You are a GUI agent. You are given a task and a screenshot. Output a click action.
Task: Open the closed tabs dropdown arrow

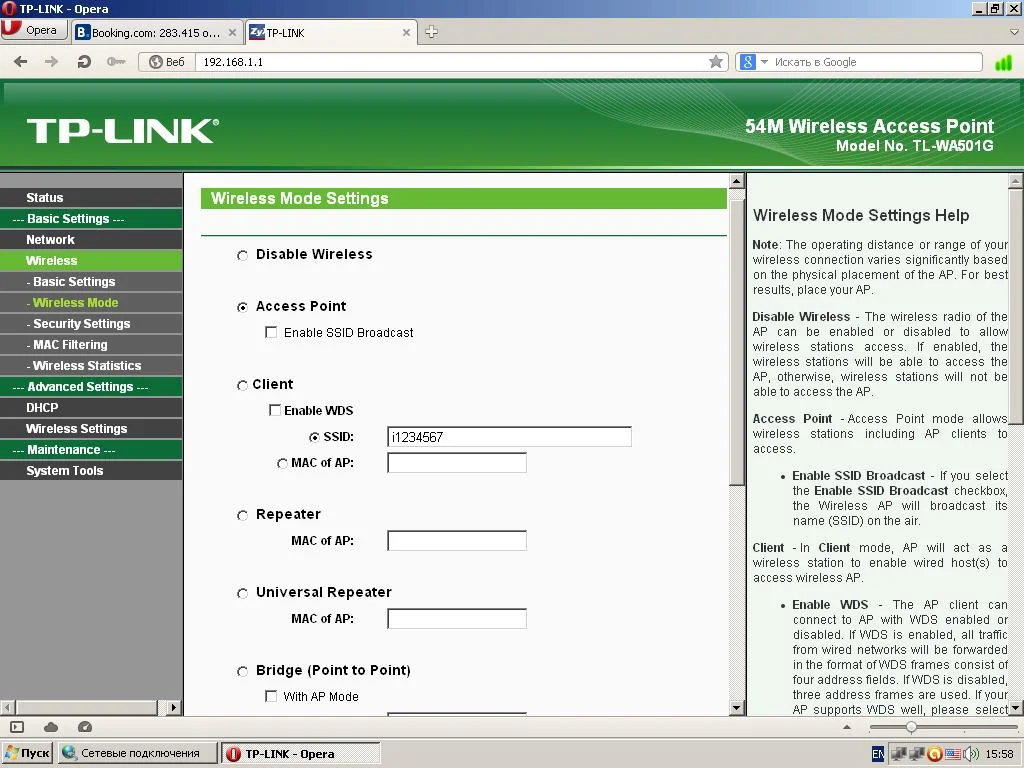(1014, 32)
